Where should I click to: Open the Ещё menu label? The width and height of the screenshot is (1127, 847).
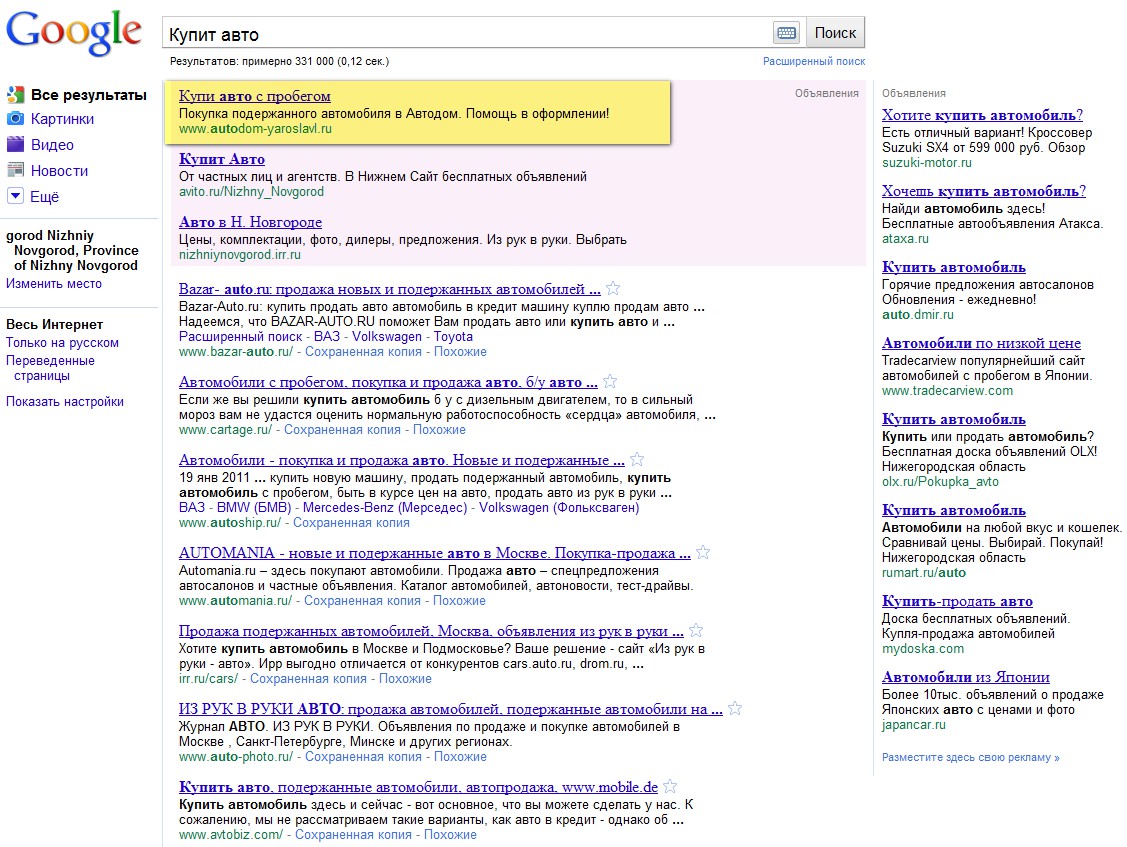coord(44,196)
